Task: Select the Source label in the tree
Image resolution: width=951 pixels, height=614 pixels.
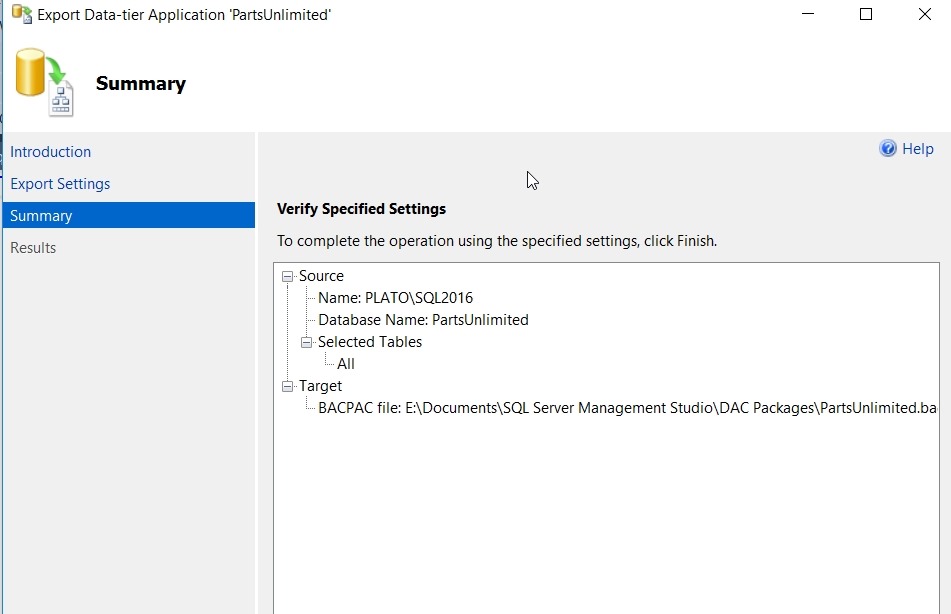Action: [321, 276]
